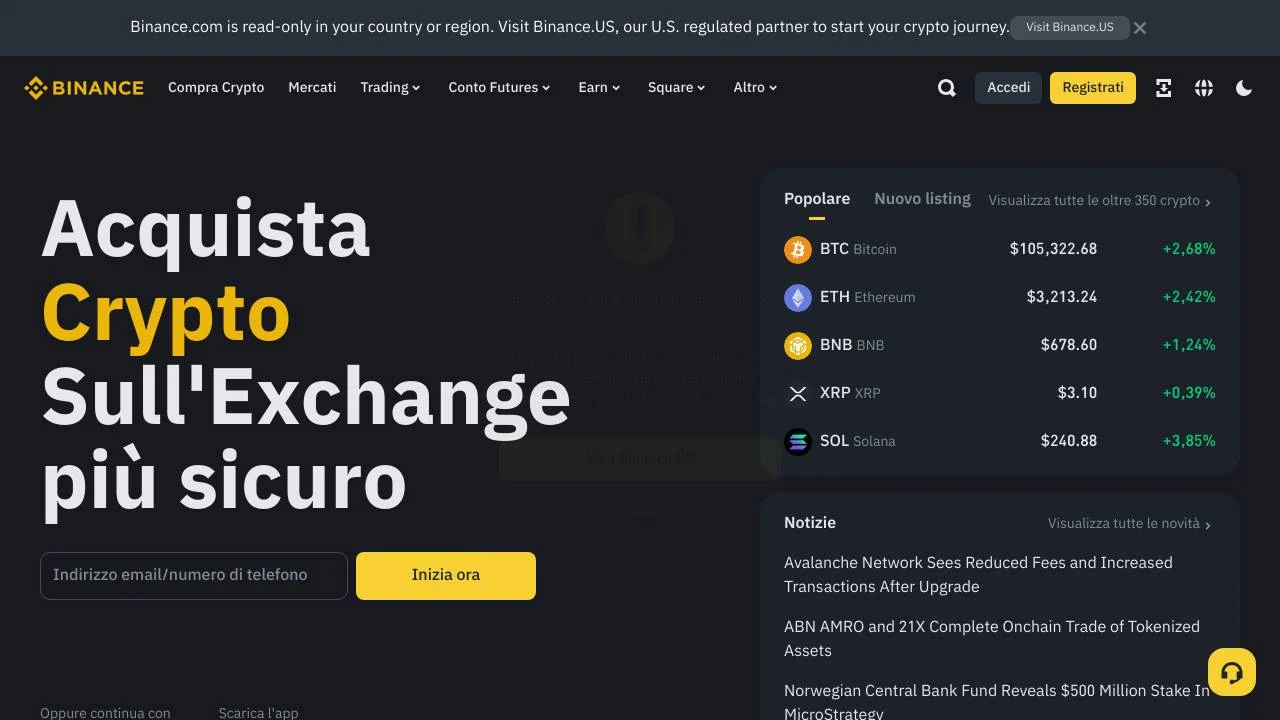1280x720 pixels.
Task: Click the Visit Binance.US button in the banner
Action: pos(1069,27)
